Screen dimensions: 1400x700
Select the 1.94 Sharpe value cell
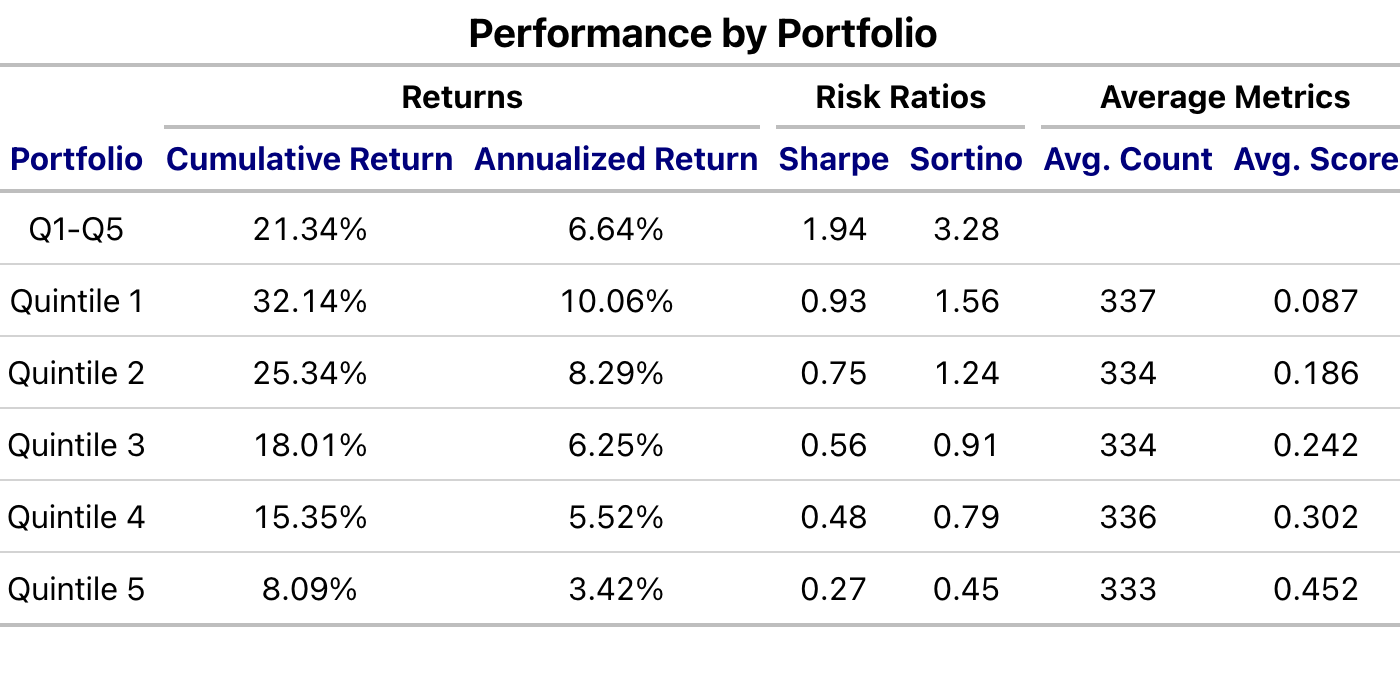[833, 229]
